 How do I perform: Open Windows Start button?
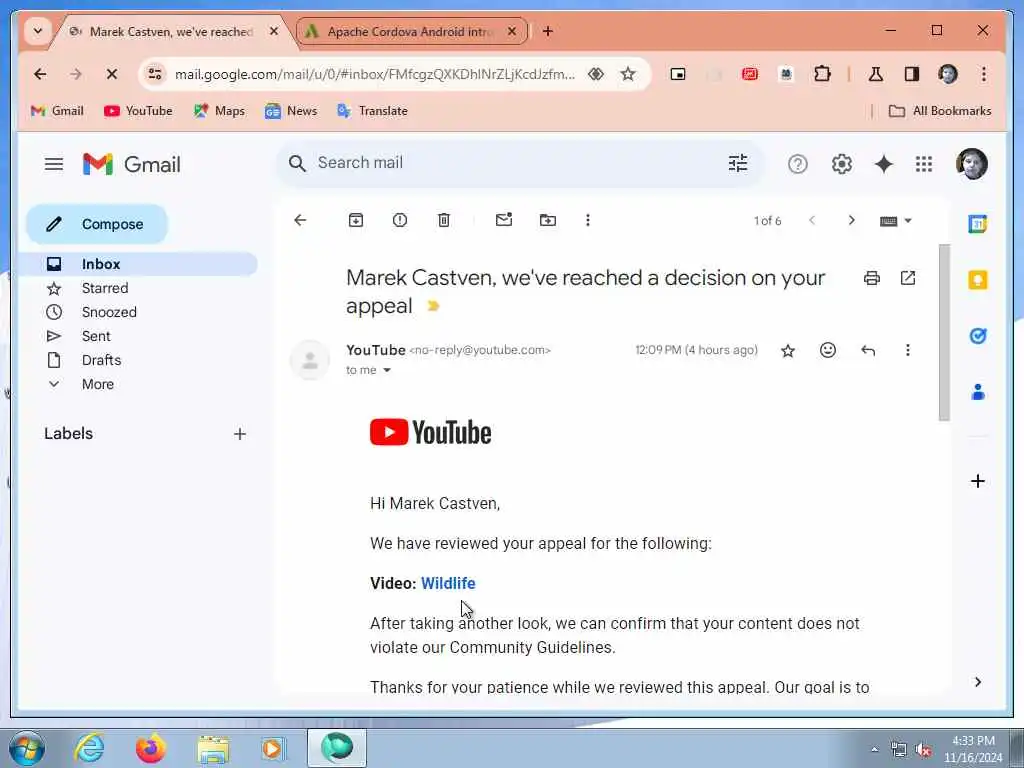tap(27, 748)
